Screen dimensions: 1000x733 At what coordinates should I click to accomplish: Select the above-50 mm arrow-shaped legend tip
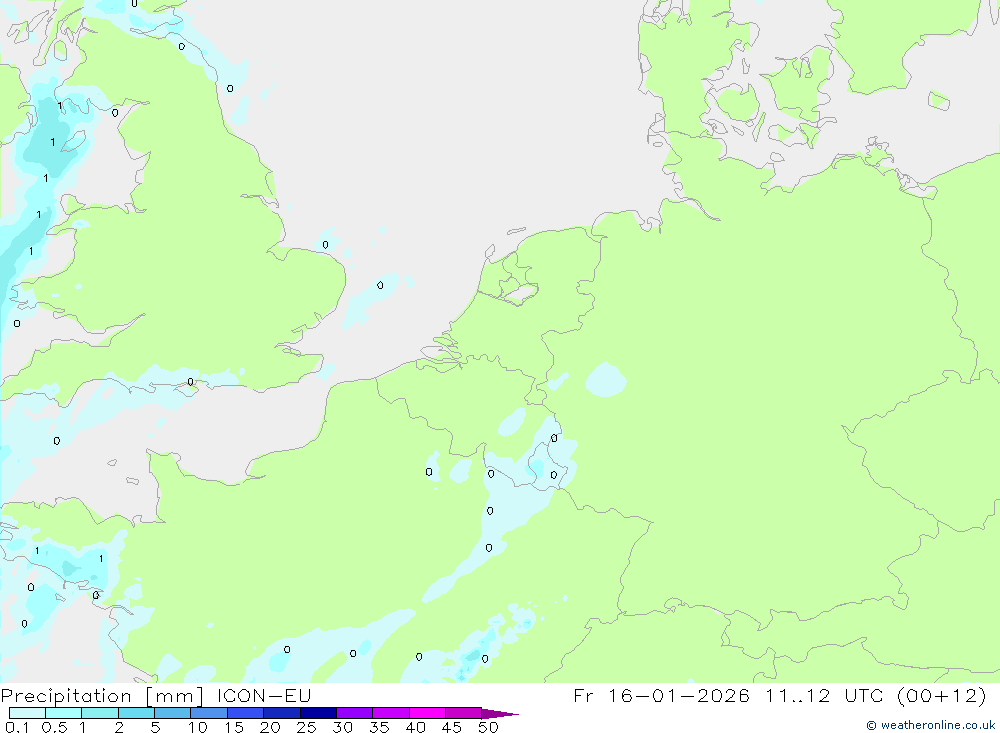[500, 714]
